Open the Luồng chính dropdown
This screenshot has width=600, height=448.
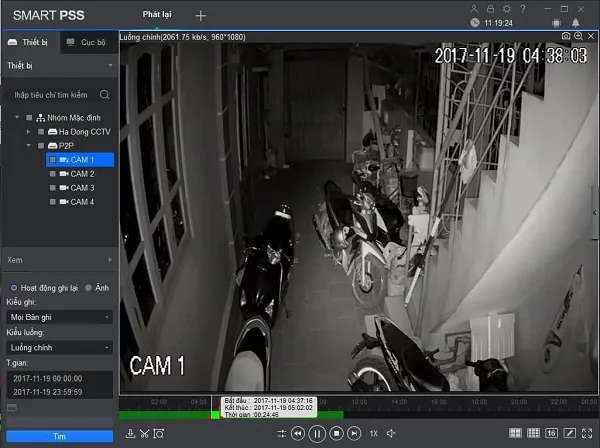coord(59,347)
